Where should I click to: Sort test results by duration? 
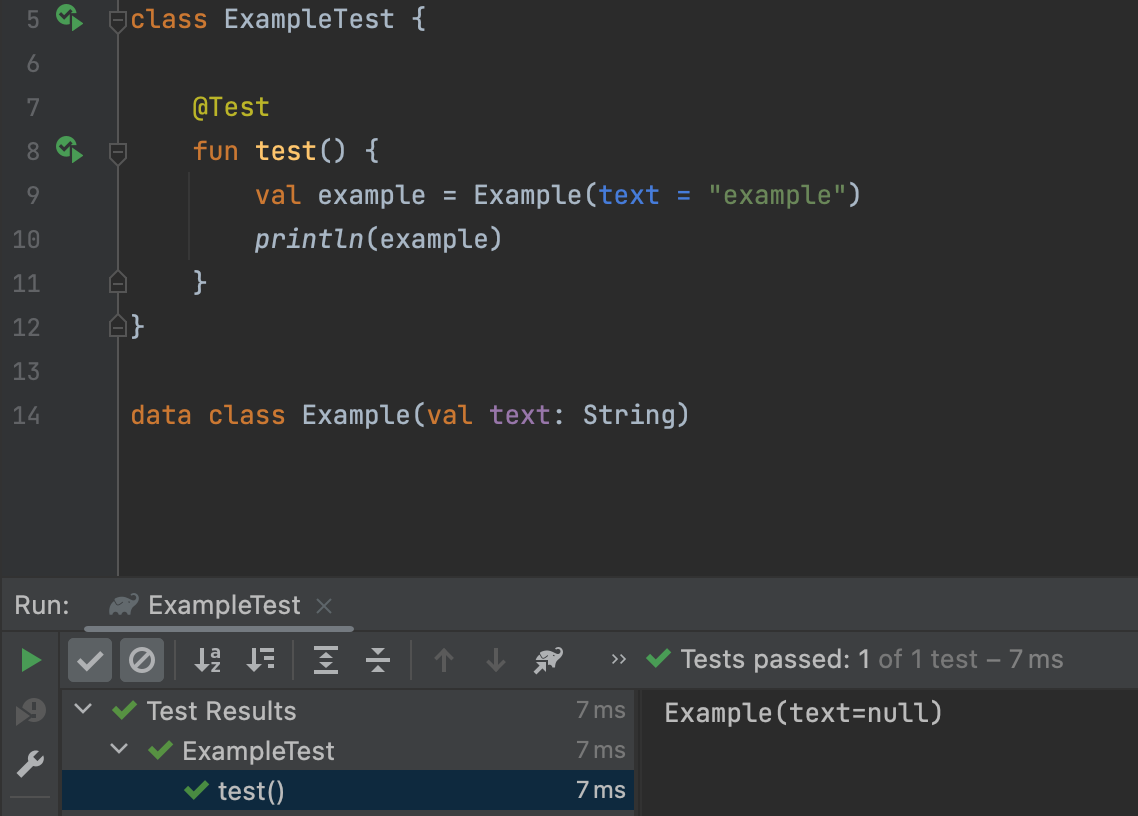(x=261, y=660)
